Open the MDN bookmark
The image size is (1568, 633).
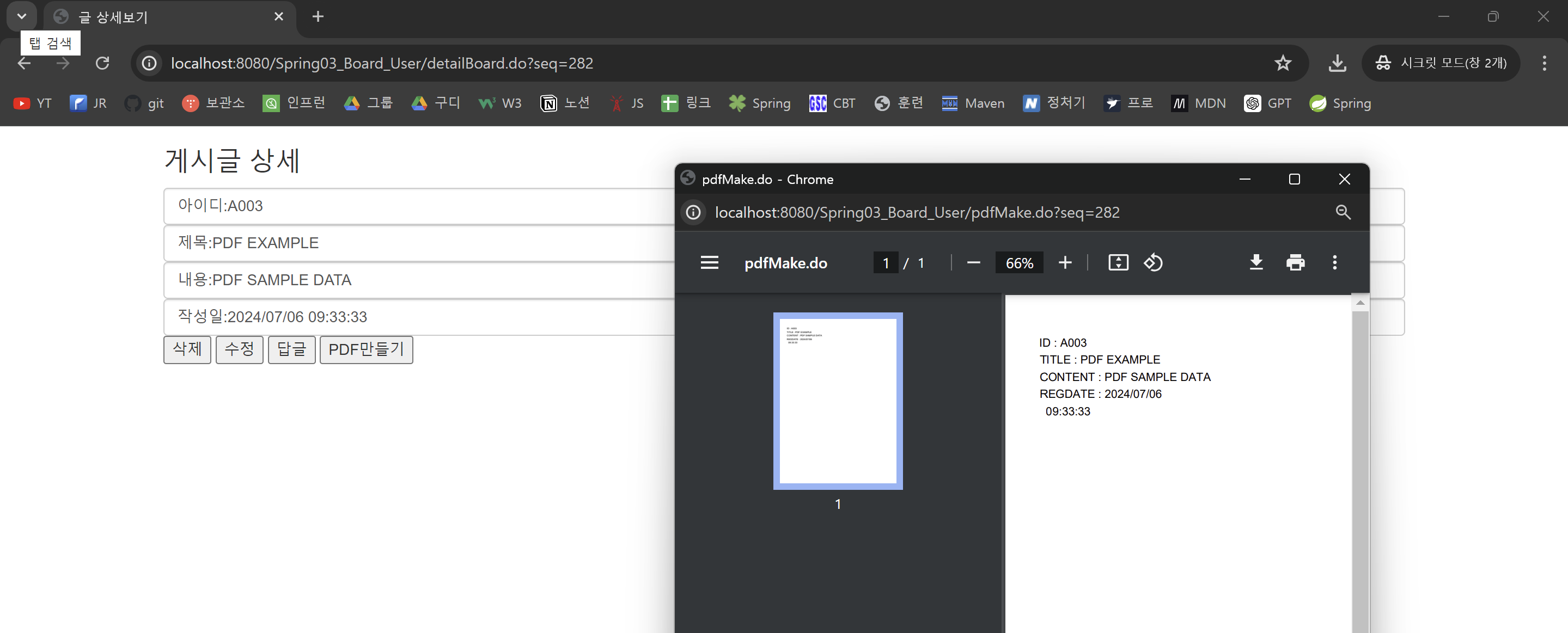point(1199,103)
